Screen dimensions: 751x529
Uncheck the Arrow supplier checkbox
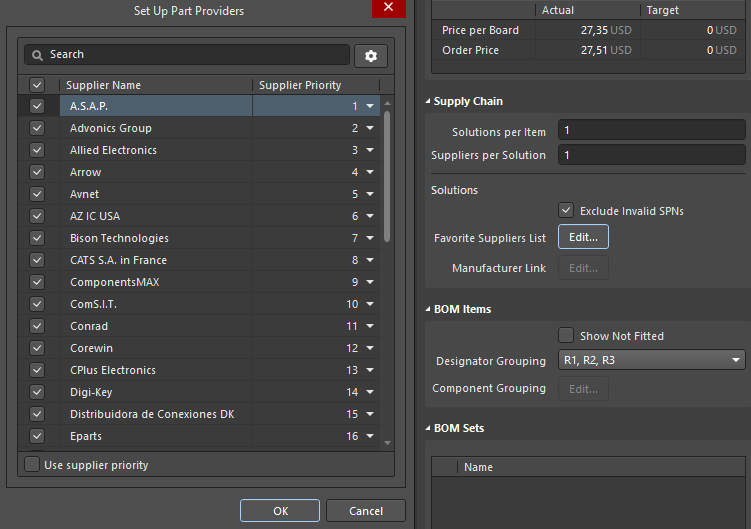click(x=37, y=172)
